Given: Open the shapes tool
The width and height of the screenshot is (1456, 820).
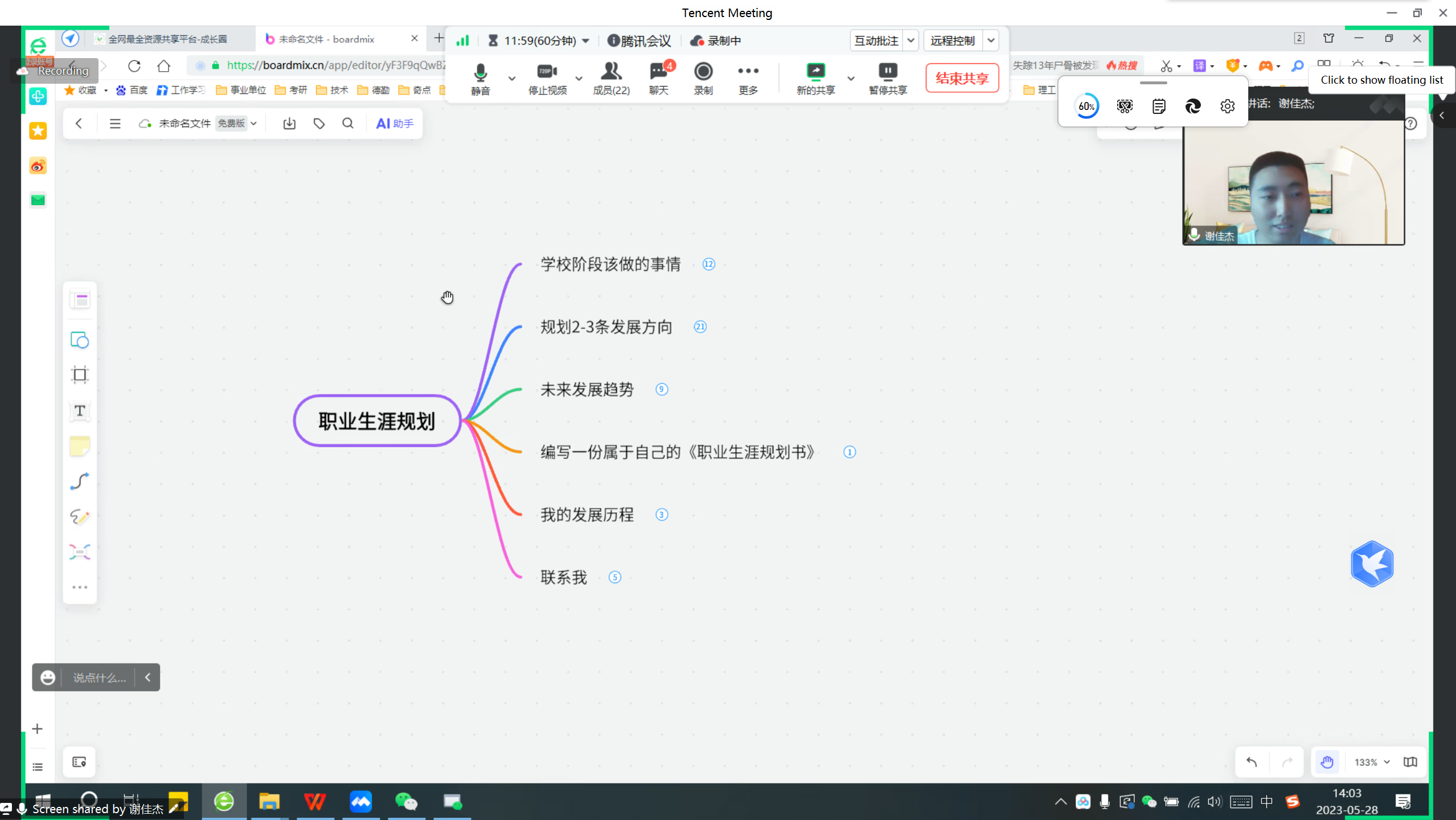Looking at the screenshot, I should (80, 340).
